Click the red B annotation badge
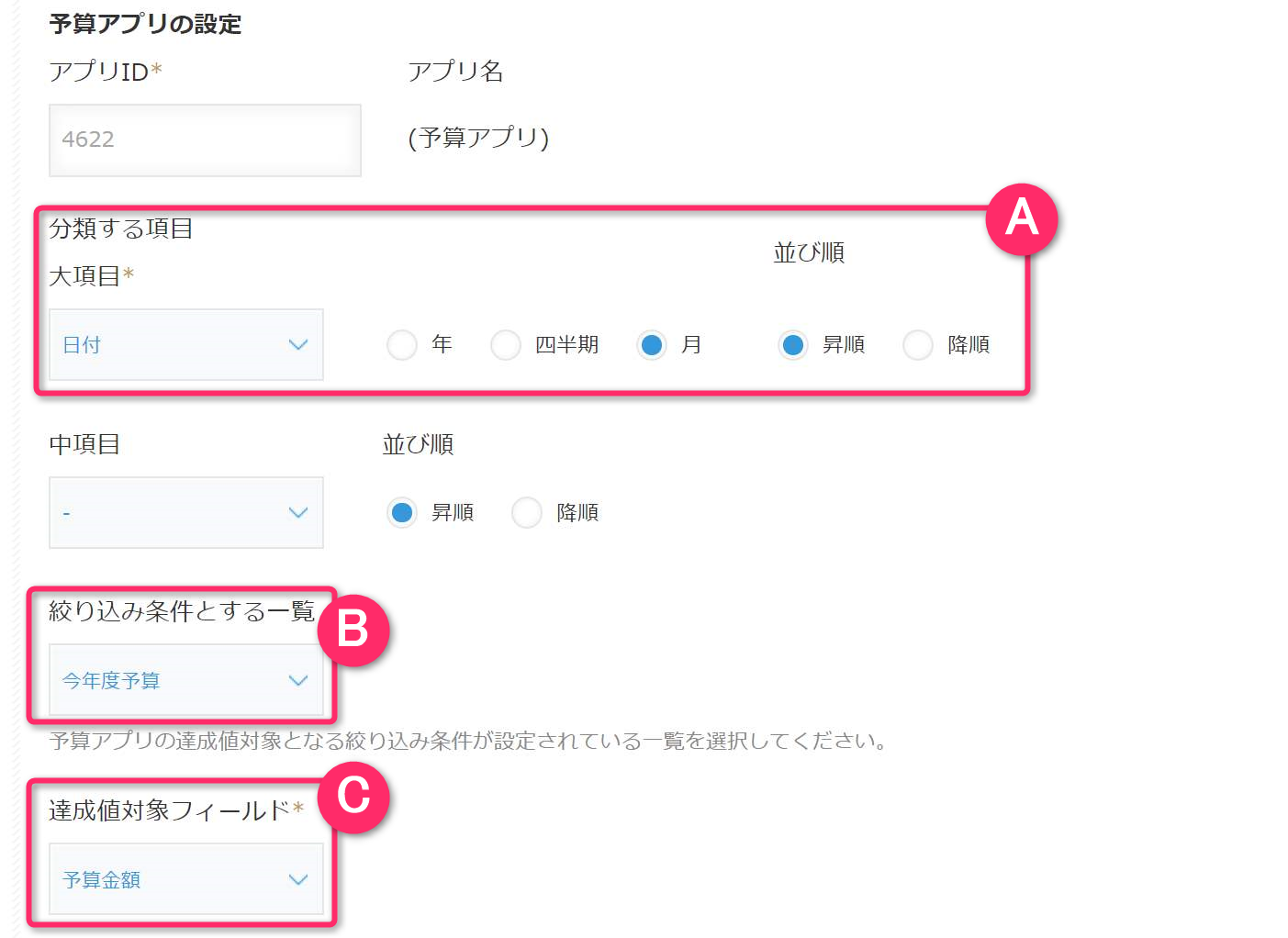Image resolution: width=1288 pixels, height=938 pixels. [353, 631]
